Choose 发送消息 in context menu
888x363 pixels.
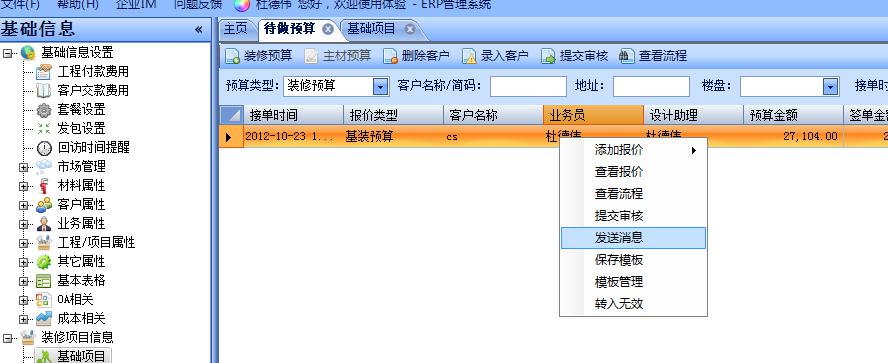[633, 238]
